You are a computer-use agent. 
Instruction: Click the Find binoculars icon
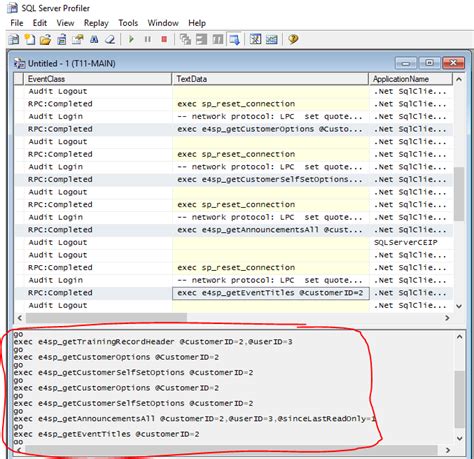coord(94,39)
